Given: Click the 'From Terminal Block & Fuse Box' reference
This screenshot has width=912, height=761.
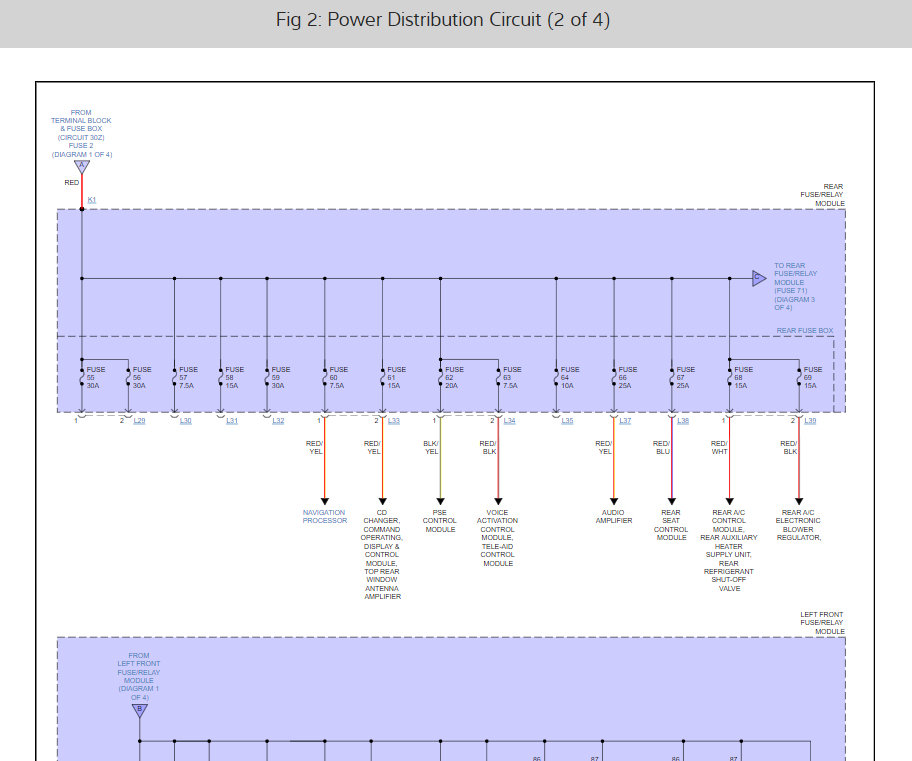Looking at the screenshot, I should (x=81, y=133).
